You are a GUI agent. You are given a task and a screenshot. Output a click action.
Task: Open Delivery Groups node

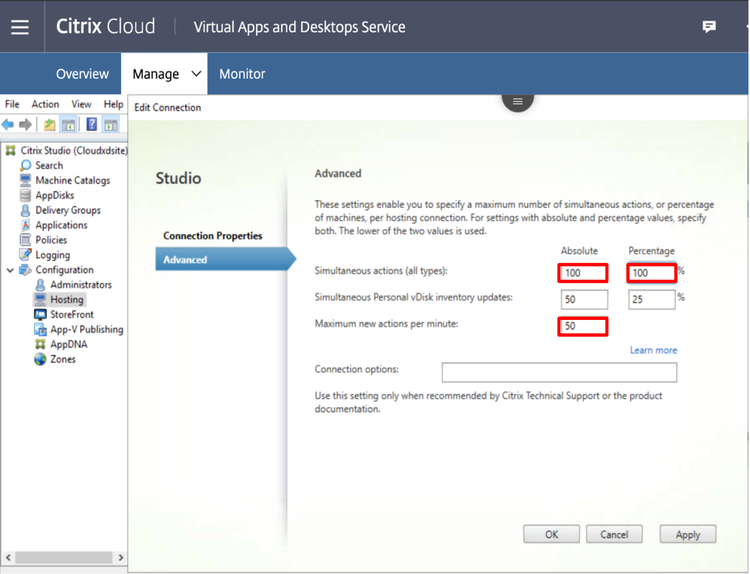(x=68, y=210)
